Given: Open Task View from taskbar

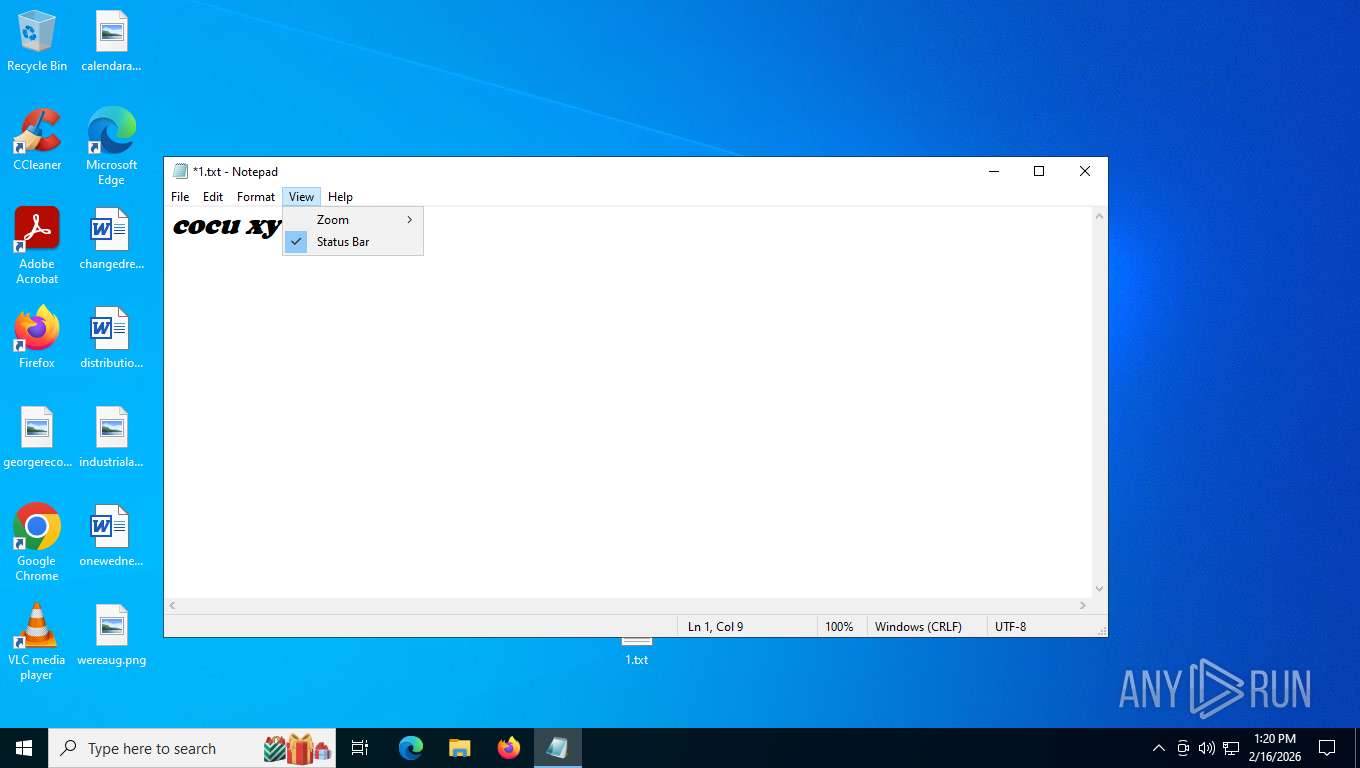Looking at the screenshot, I should 360,748.
